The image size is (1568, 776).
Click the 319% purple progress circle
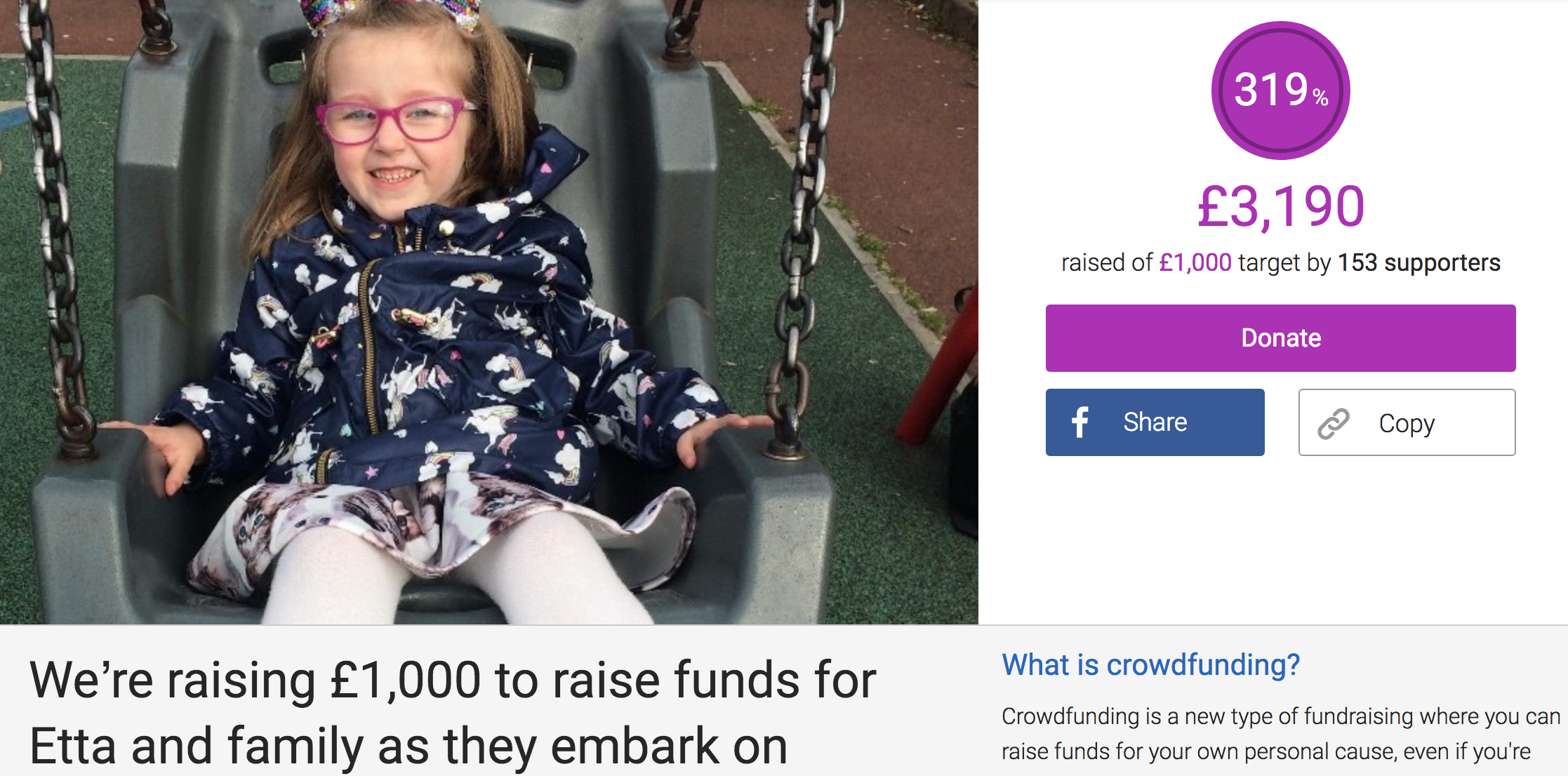coord(1280,91)
